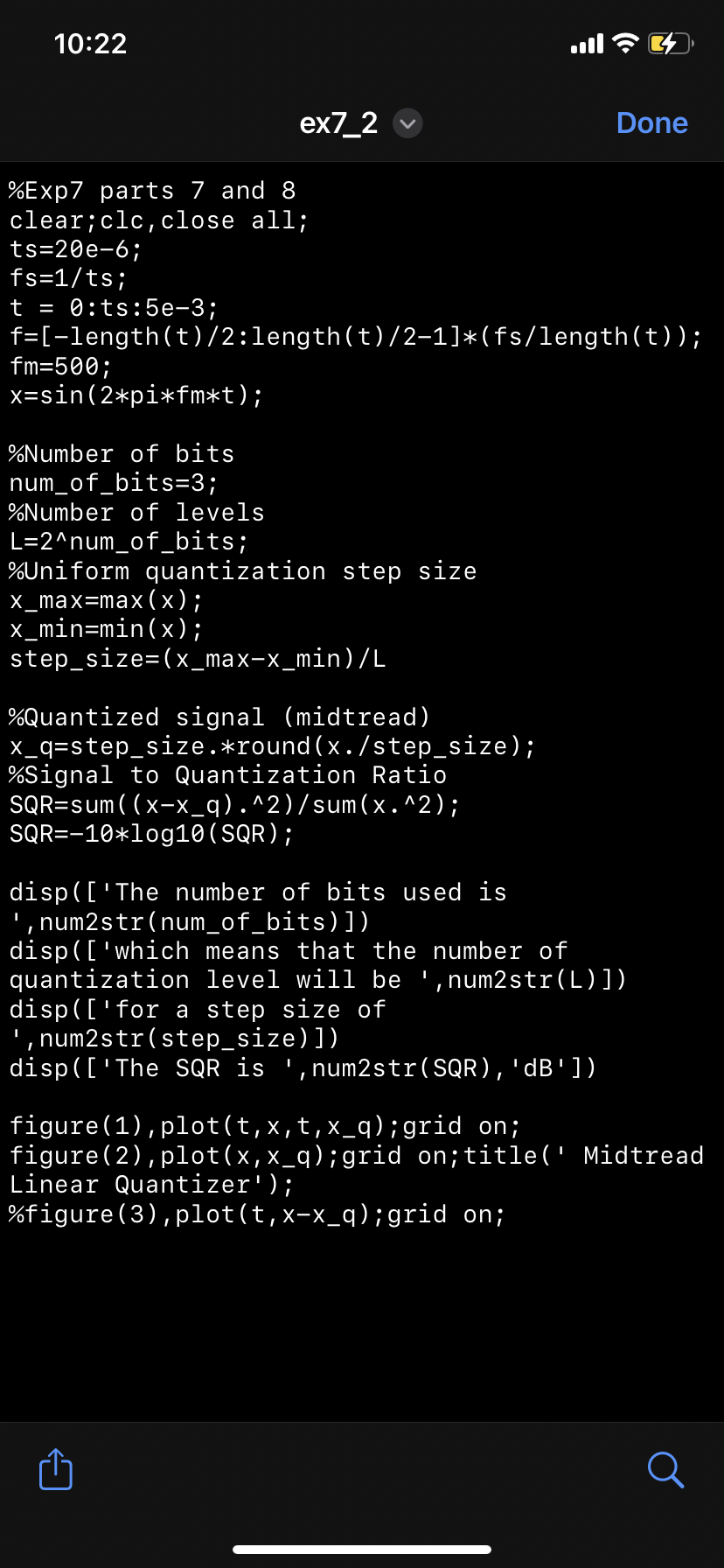This screenshot has height=1568, width=724.
Task: Tap the Search magnifier icon
Action: [x=665, y=1470]
